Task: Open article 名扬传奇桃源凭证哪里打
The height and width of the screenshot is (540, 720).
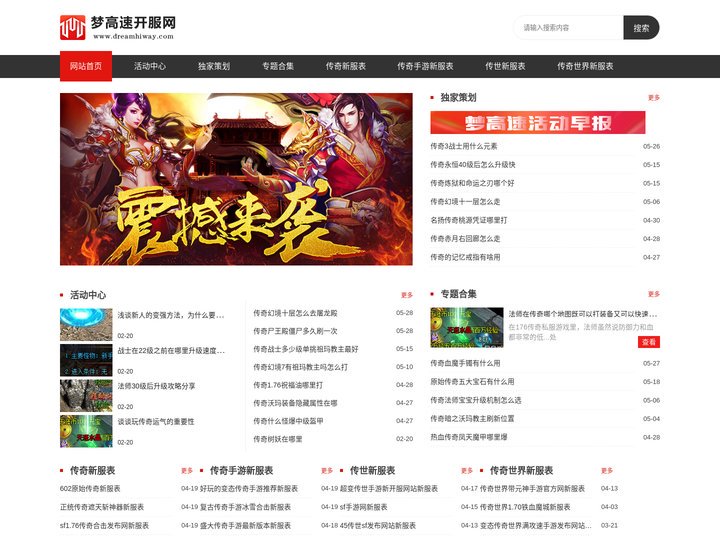Action: (469, 220)
